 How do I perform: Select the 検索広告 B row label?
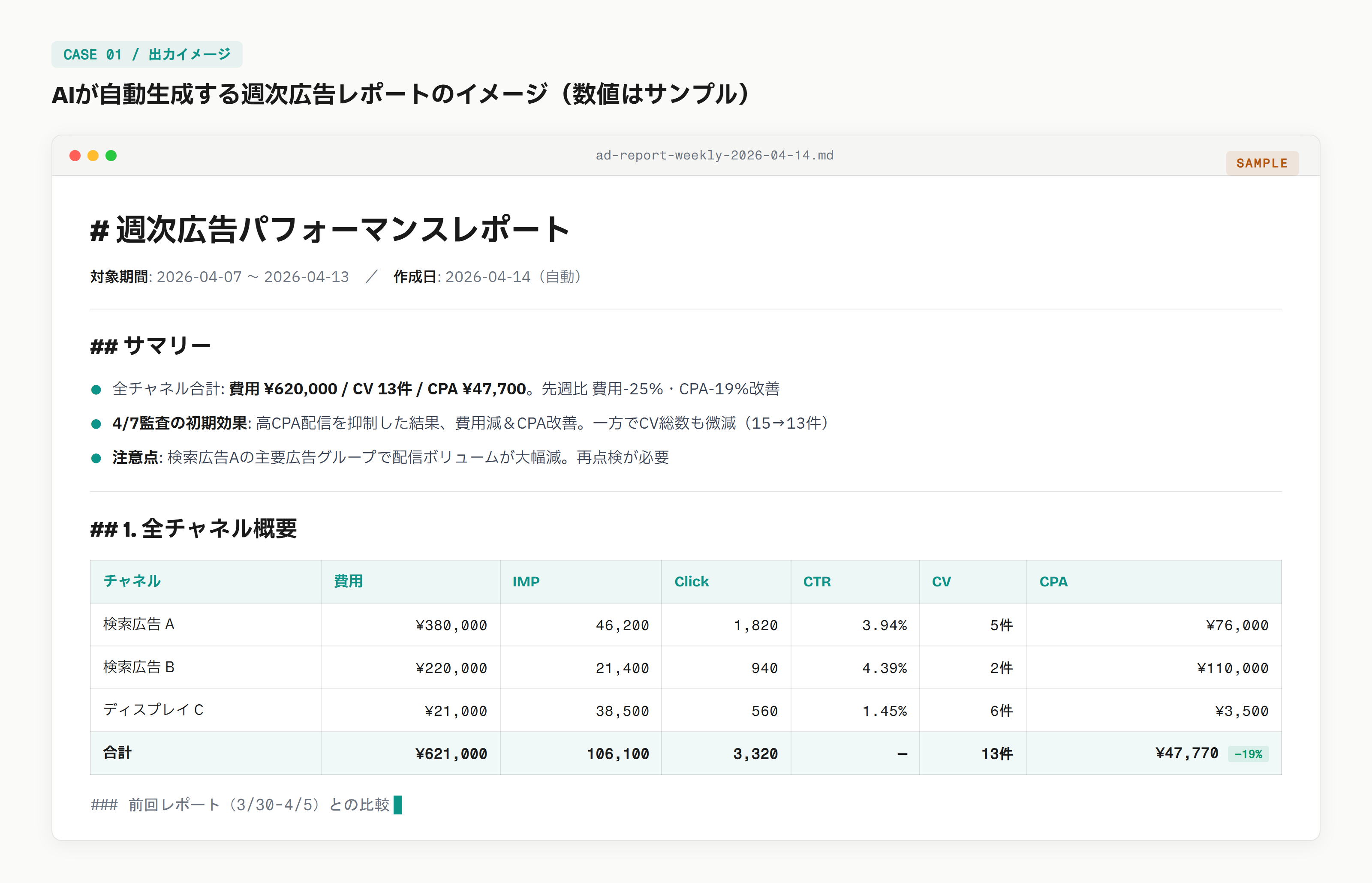point(139,667)
